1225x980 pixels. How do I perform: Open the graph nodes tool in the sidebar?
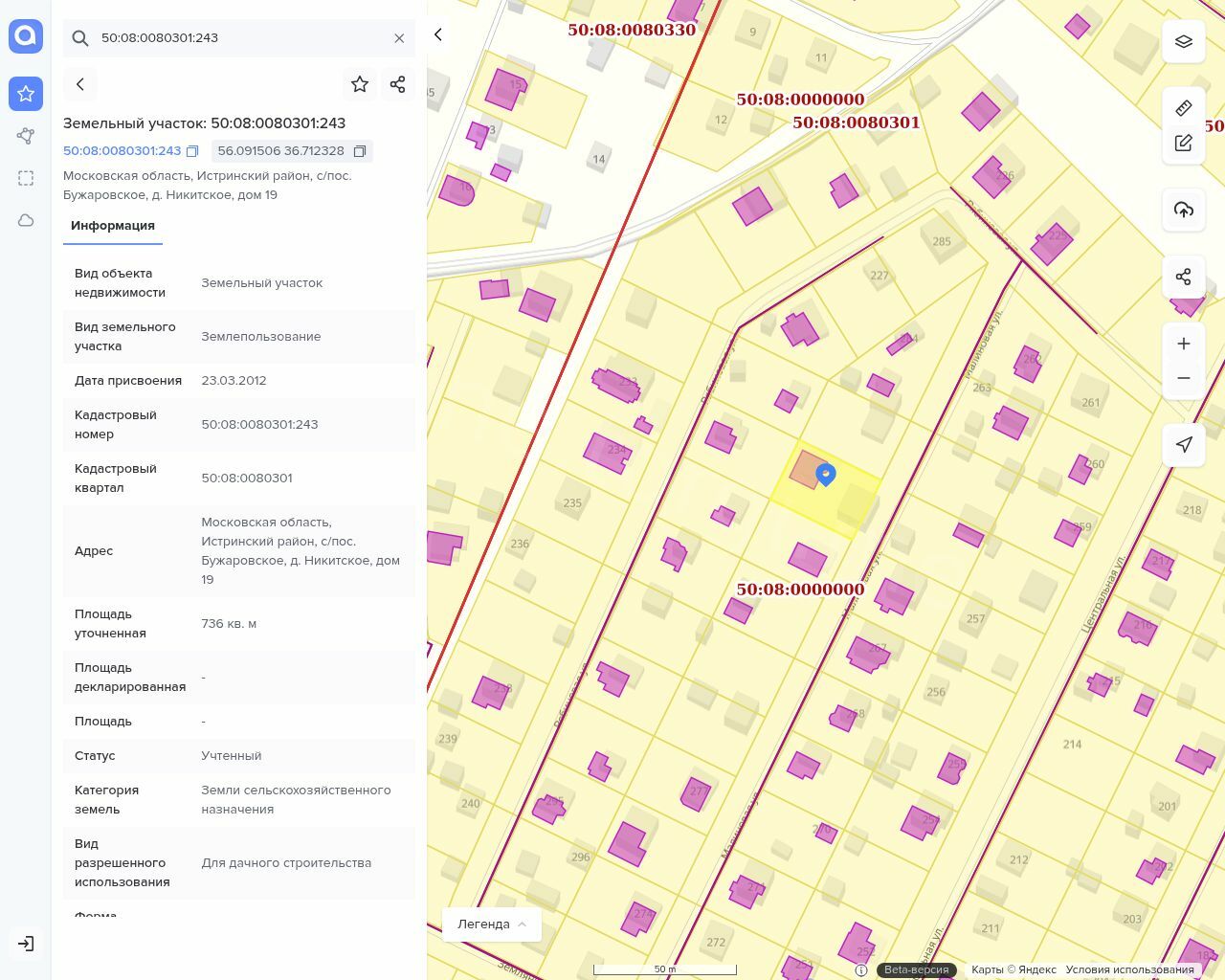tap(26, 136)
